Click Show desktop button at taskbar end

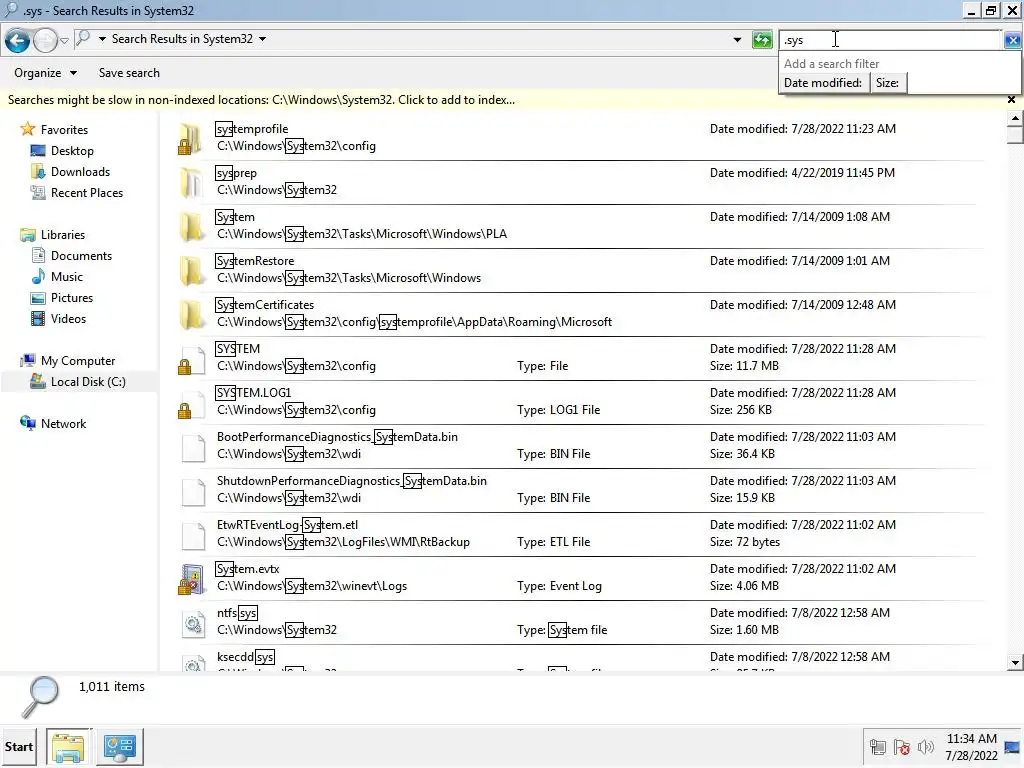1013,747
